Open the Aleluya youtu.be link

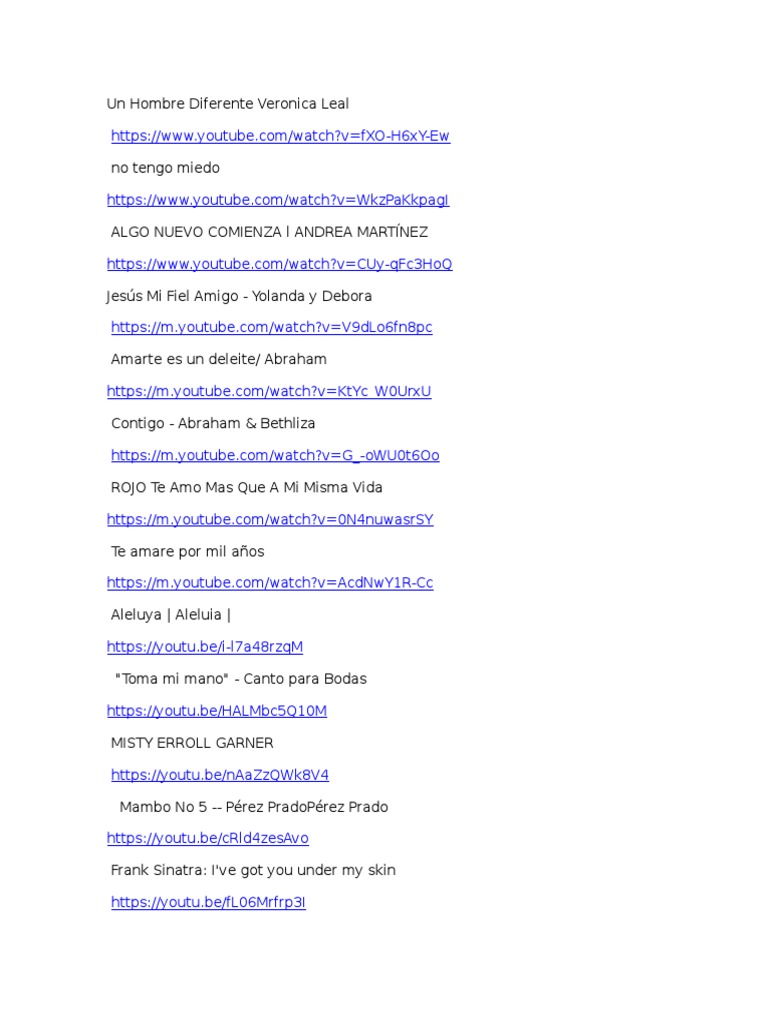pyautogui.click(x=205, y=647)
